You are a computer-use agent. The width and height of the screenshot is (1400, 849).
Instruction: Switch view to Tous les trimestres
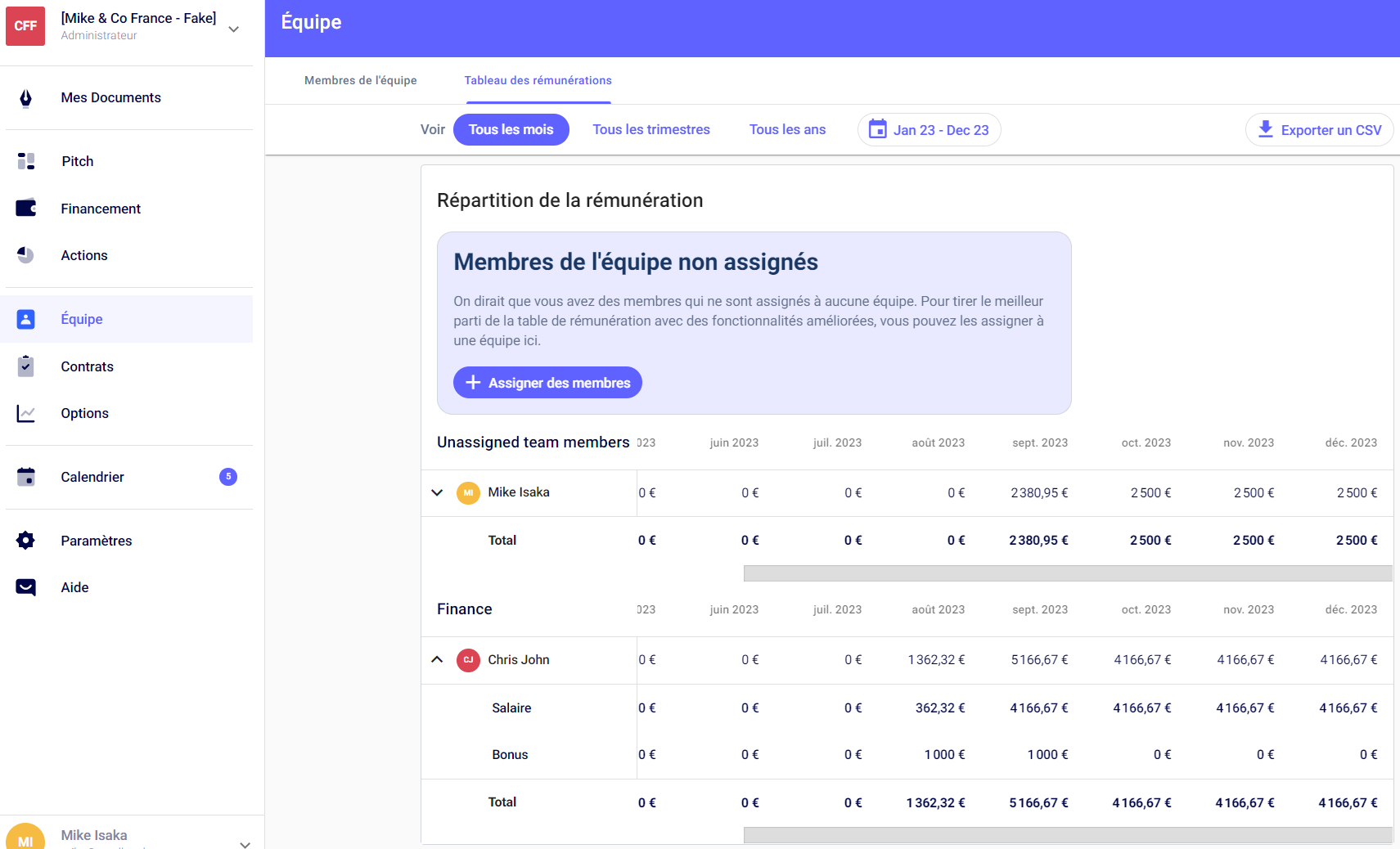[650, 130]
